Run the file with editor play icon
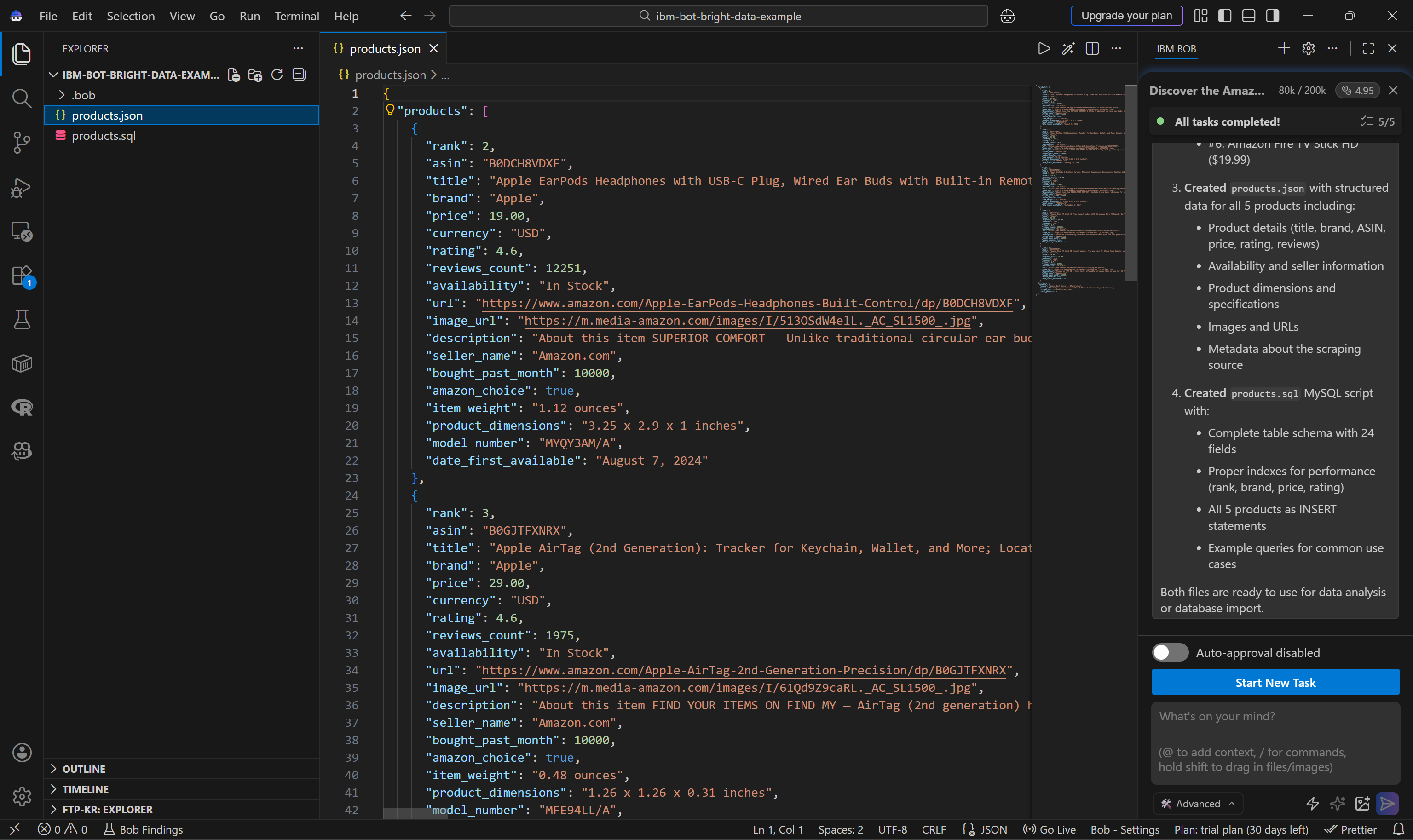 [x=1044, y=49]
